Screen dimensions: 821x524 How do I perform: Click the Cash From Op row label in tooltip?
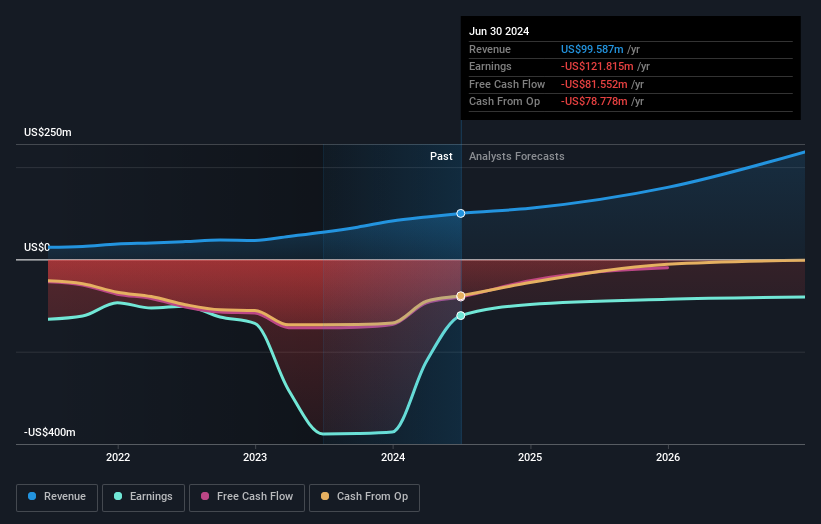point(504,102)
